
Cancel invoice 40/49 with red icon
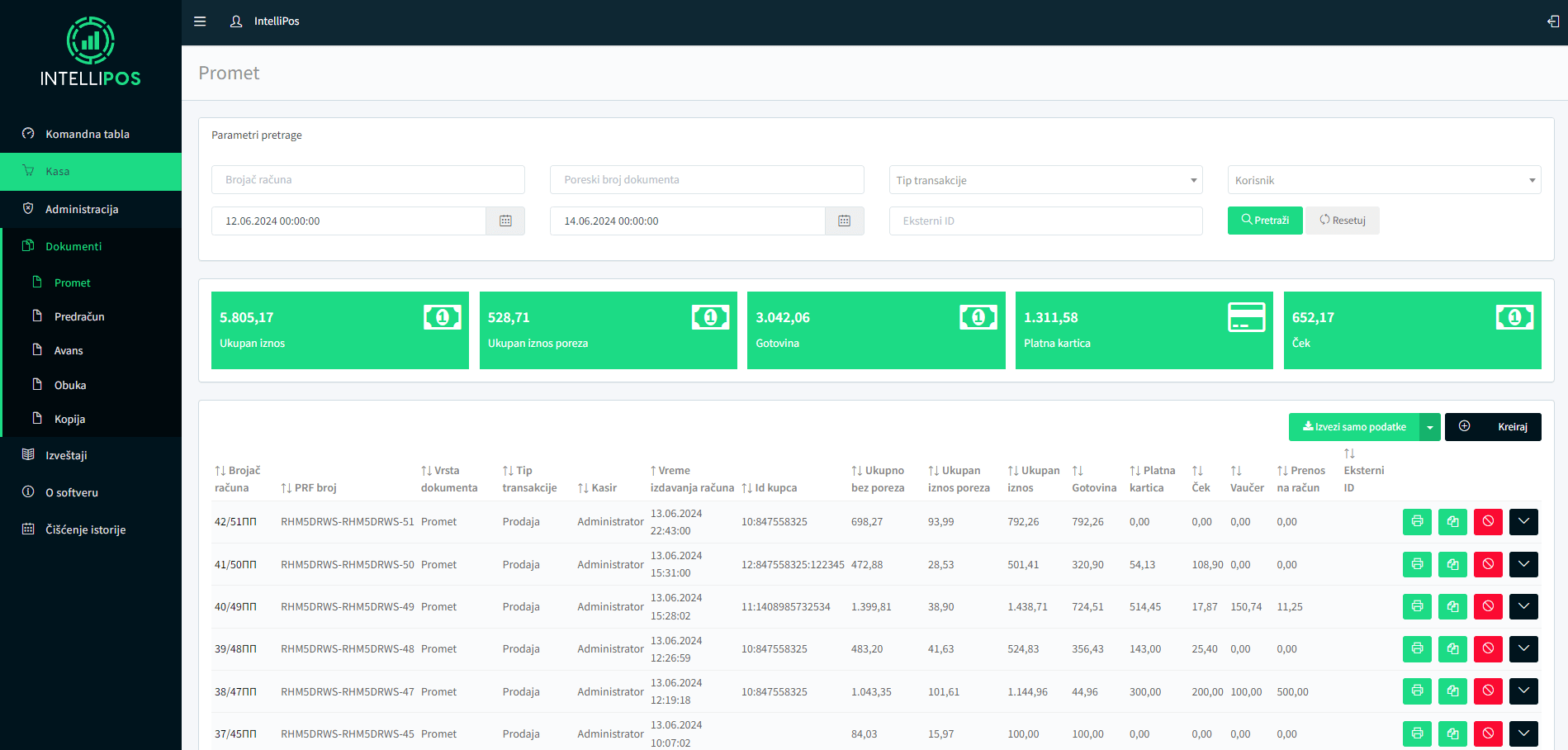point(1488,607)
